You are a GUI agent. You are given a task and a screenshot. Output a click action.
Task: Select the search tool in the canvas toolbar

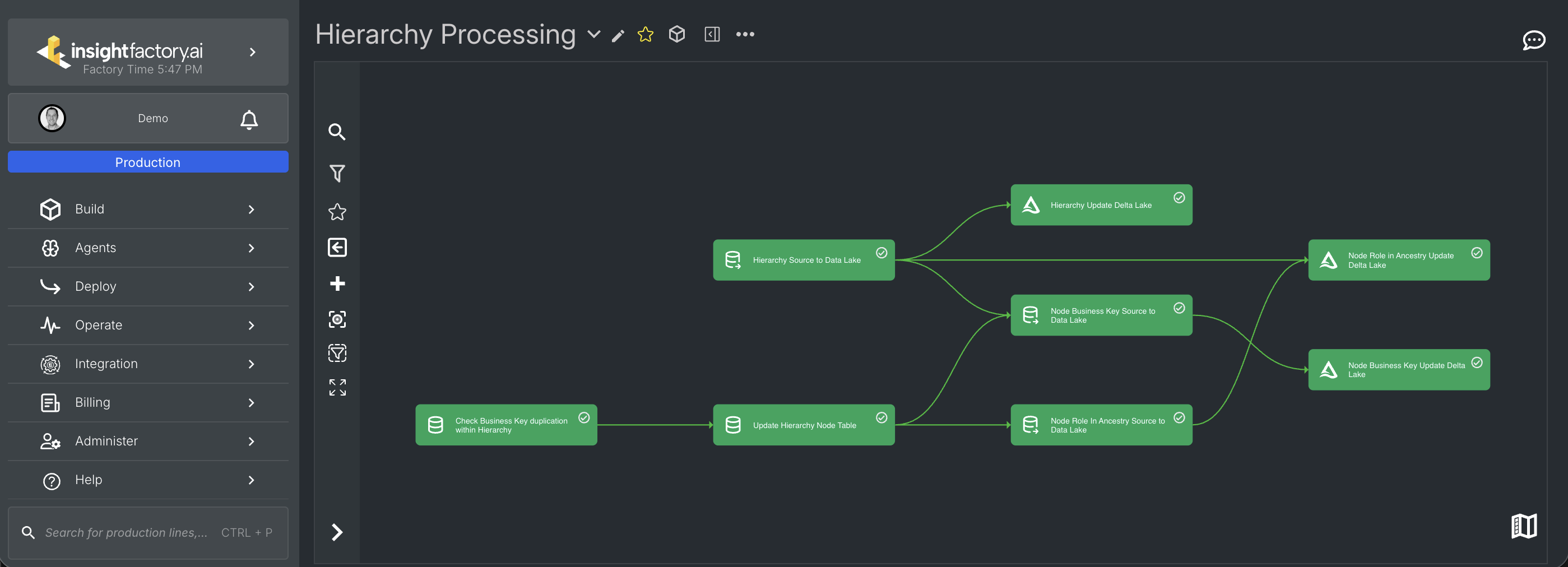(337, 132)
